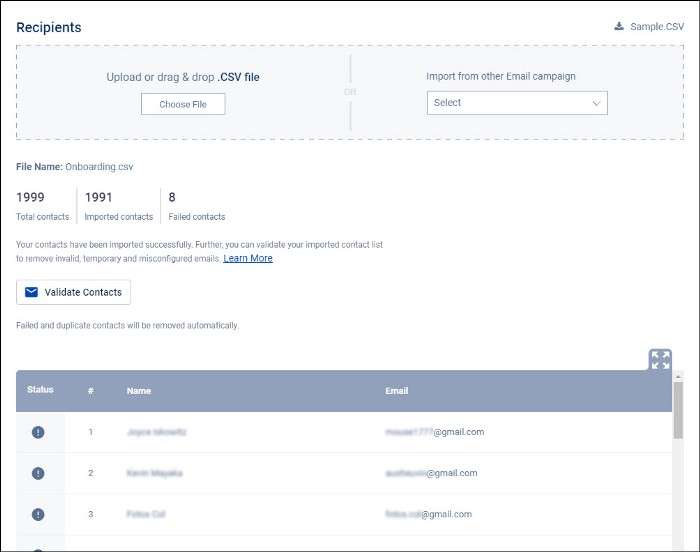Click the Failed contacts count 8

[x=172, y=197]
